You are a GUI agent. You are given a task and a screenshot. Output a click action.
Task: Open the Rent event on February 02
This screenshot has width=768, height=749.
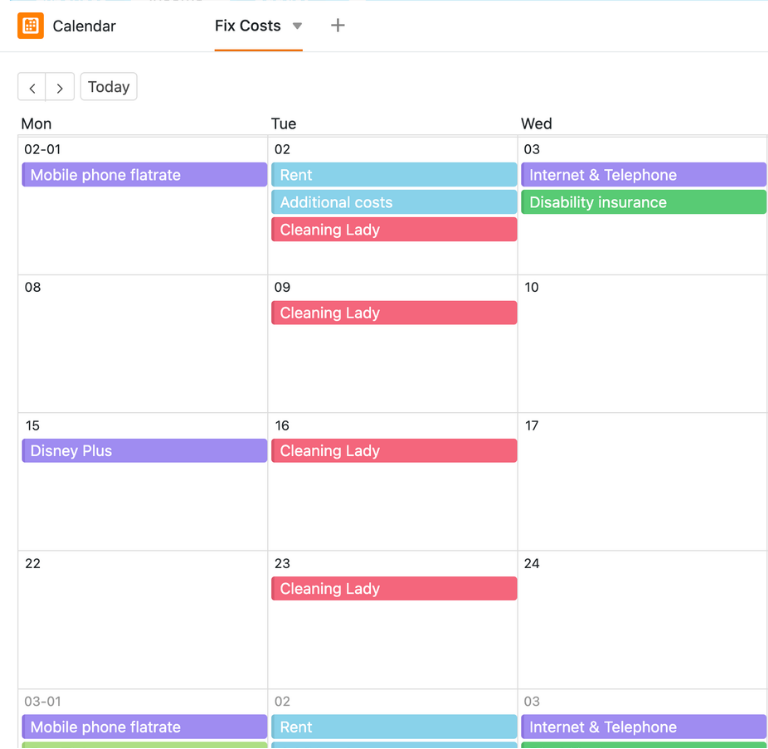(394, 175)
